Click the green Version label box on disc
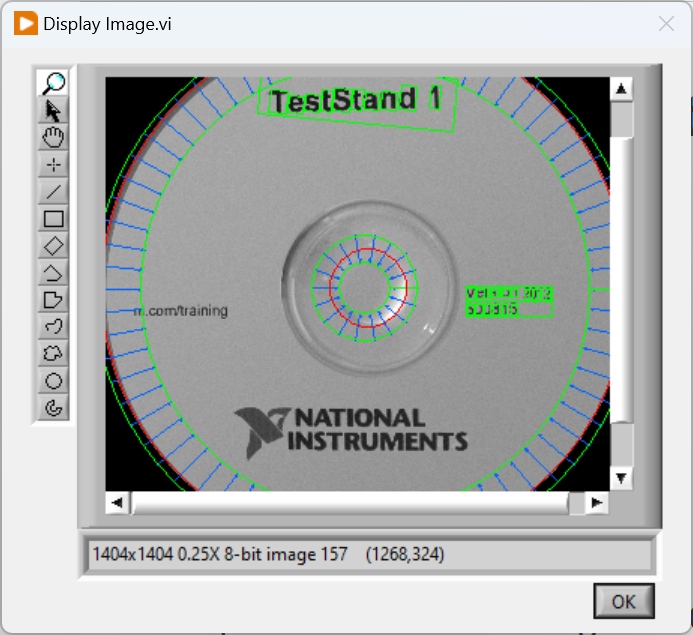 (x=509, y=301)
